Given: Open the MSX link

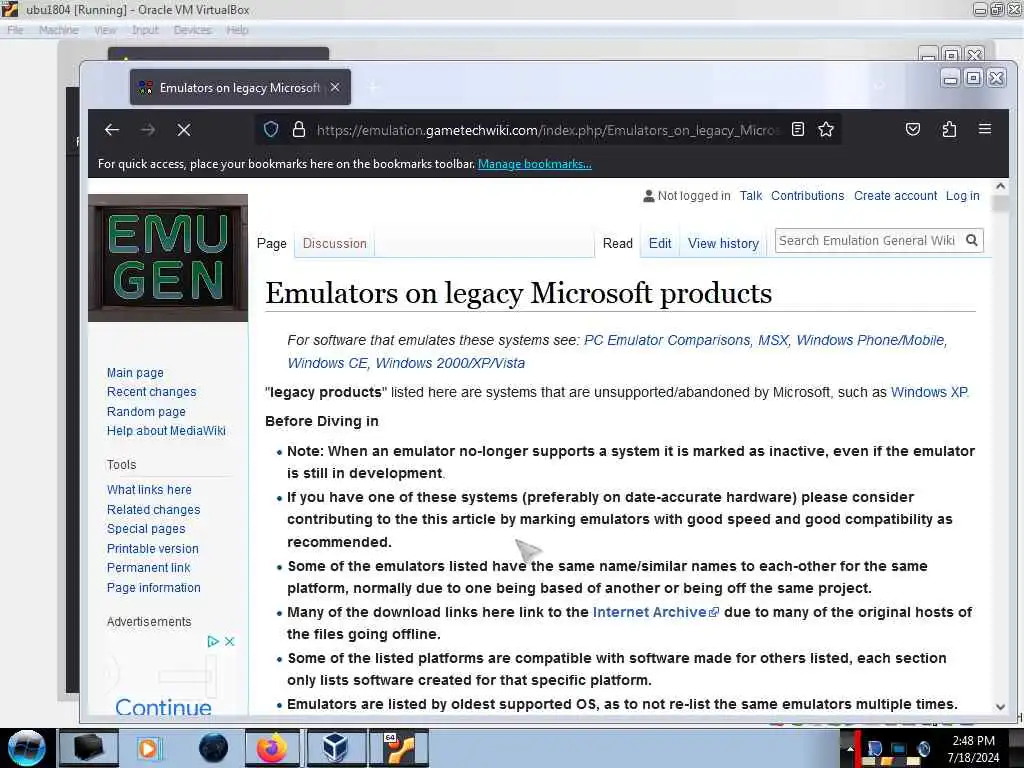Looking at the screenshot, I should [x=773, y=340].
